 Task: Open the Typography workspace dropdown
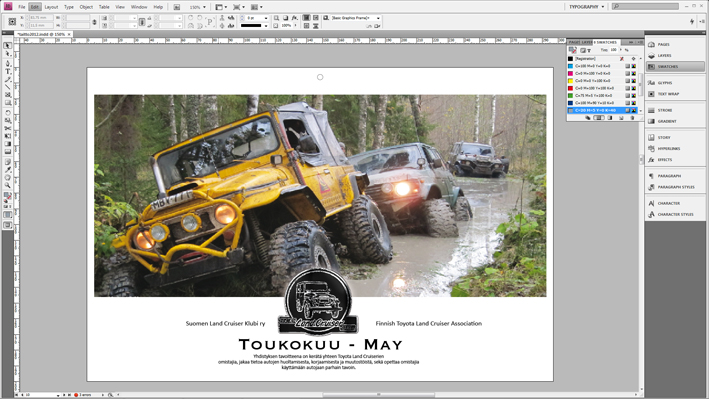(x=586, y=7)
